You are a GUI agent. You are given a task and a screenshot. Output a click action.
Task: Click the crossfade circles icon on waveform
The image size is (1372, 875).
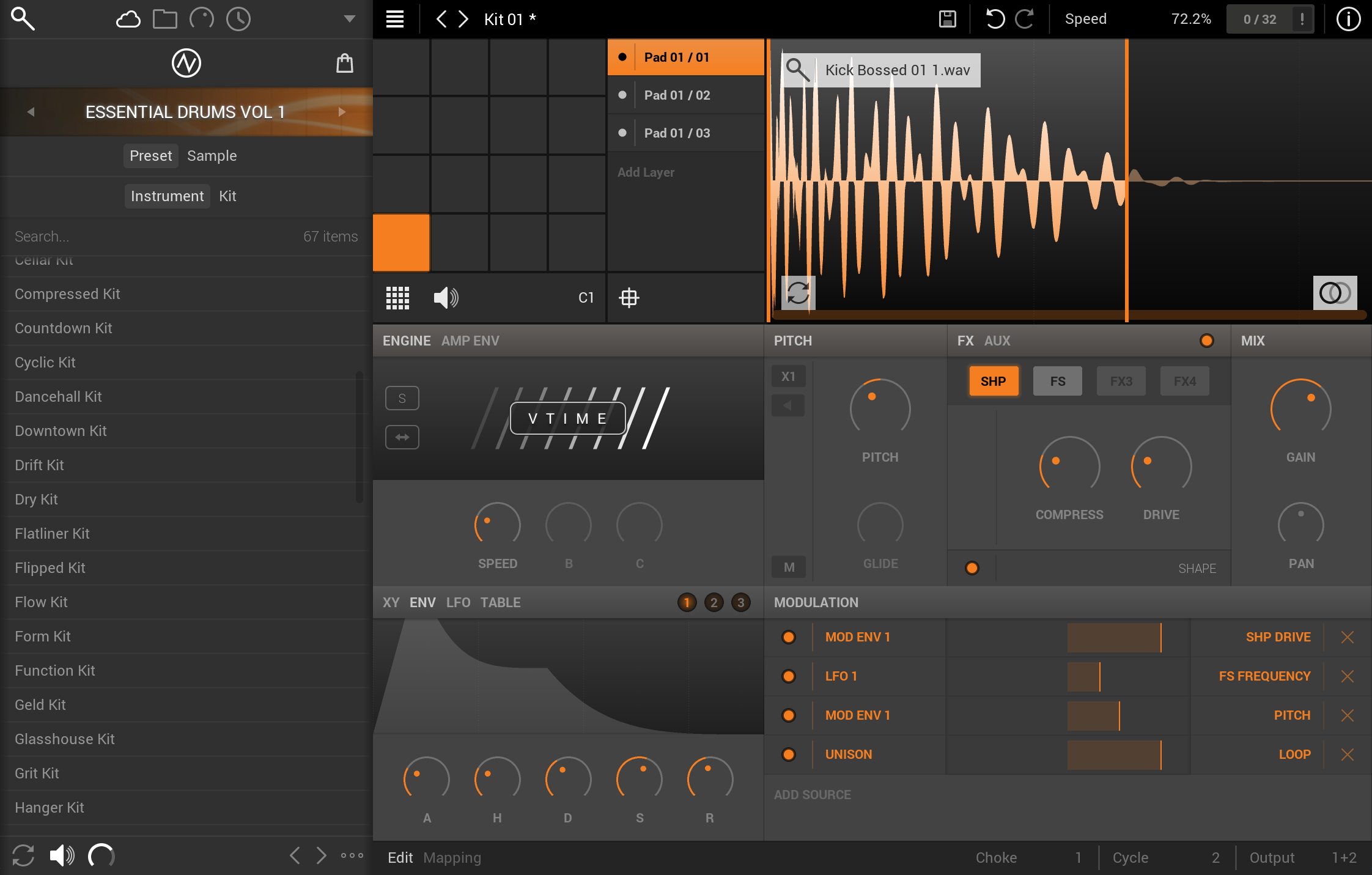click(1335, 292)
